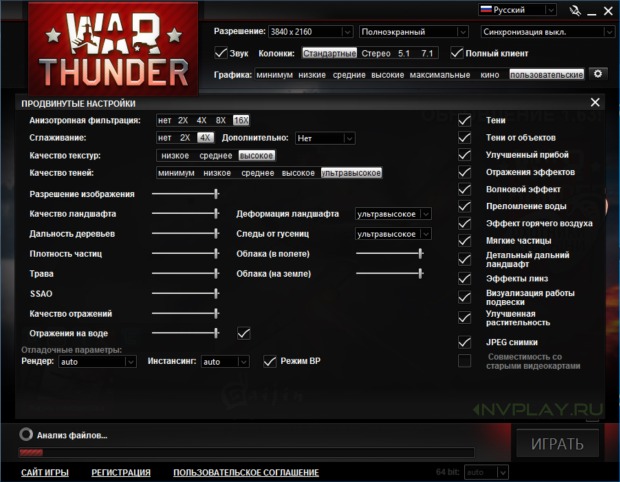The height and width of the screenshot is (482, 620).
Task: Toggle Эффекты линз checkbox
Action: 464,278
